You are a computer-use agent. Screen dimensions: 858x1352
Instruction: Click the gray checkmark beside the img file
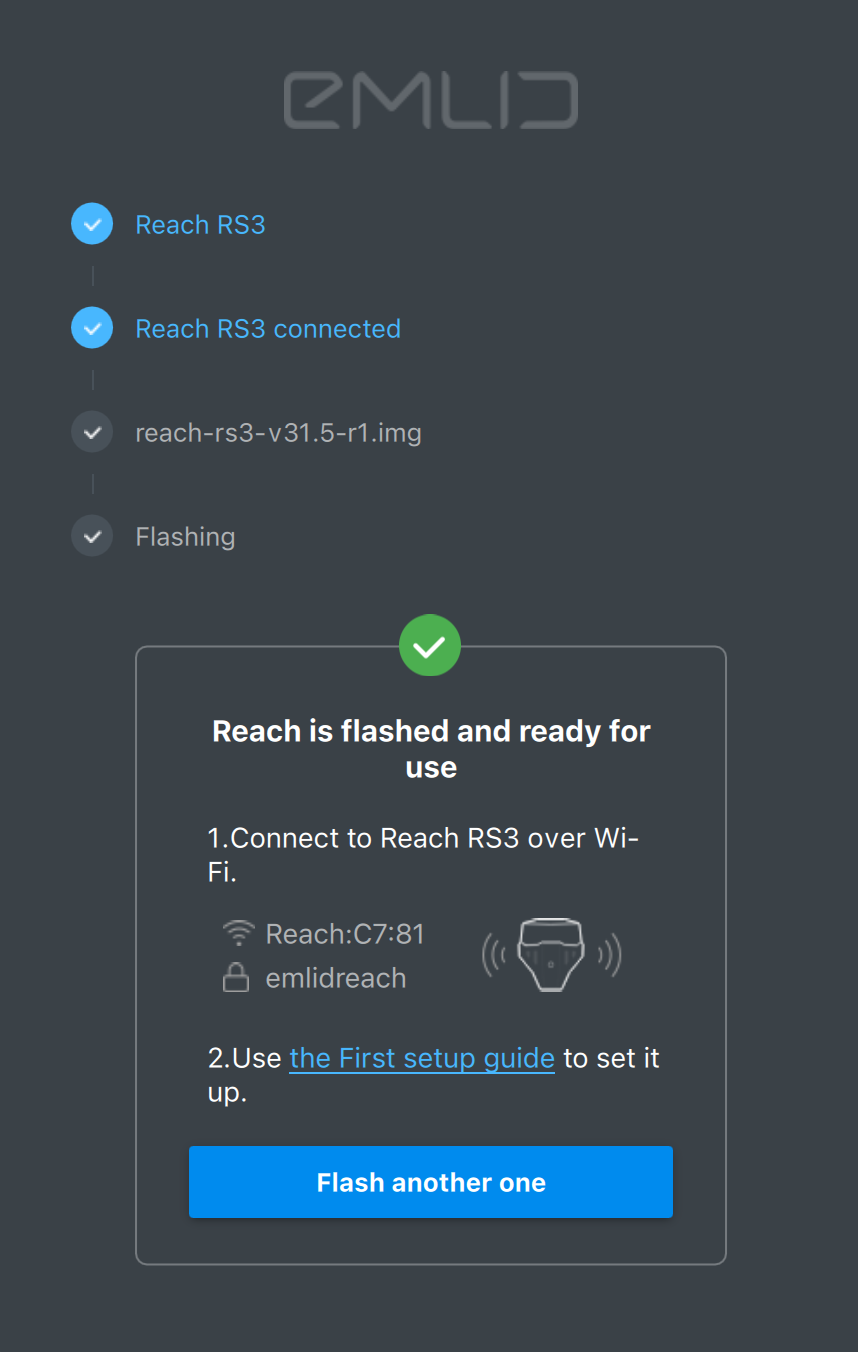point(92,431)
